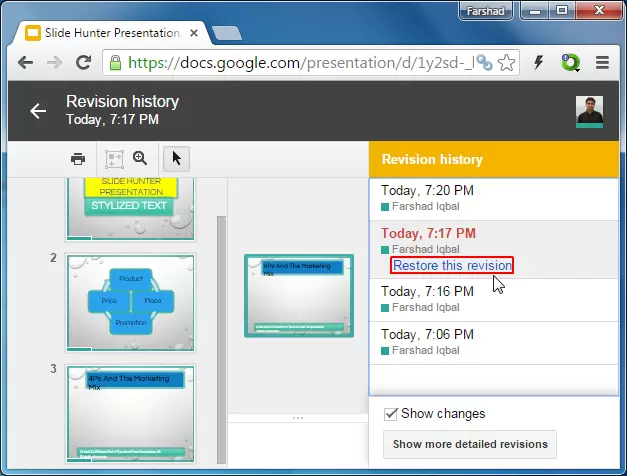Select the Today 7:20 PM revision
This screenshot has width=627, height=476.
tap(428, 191)
